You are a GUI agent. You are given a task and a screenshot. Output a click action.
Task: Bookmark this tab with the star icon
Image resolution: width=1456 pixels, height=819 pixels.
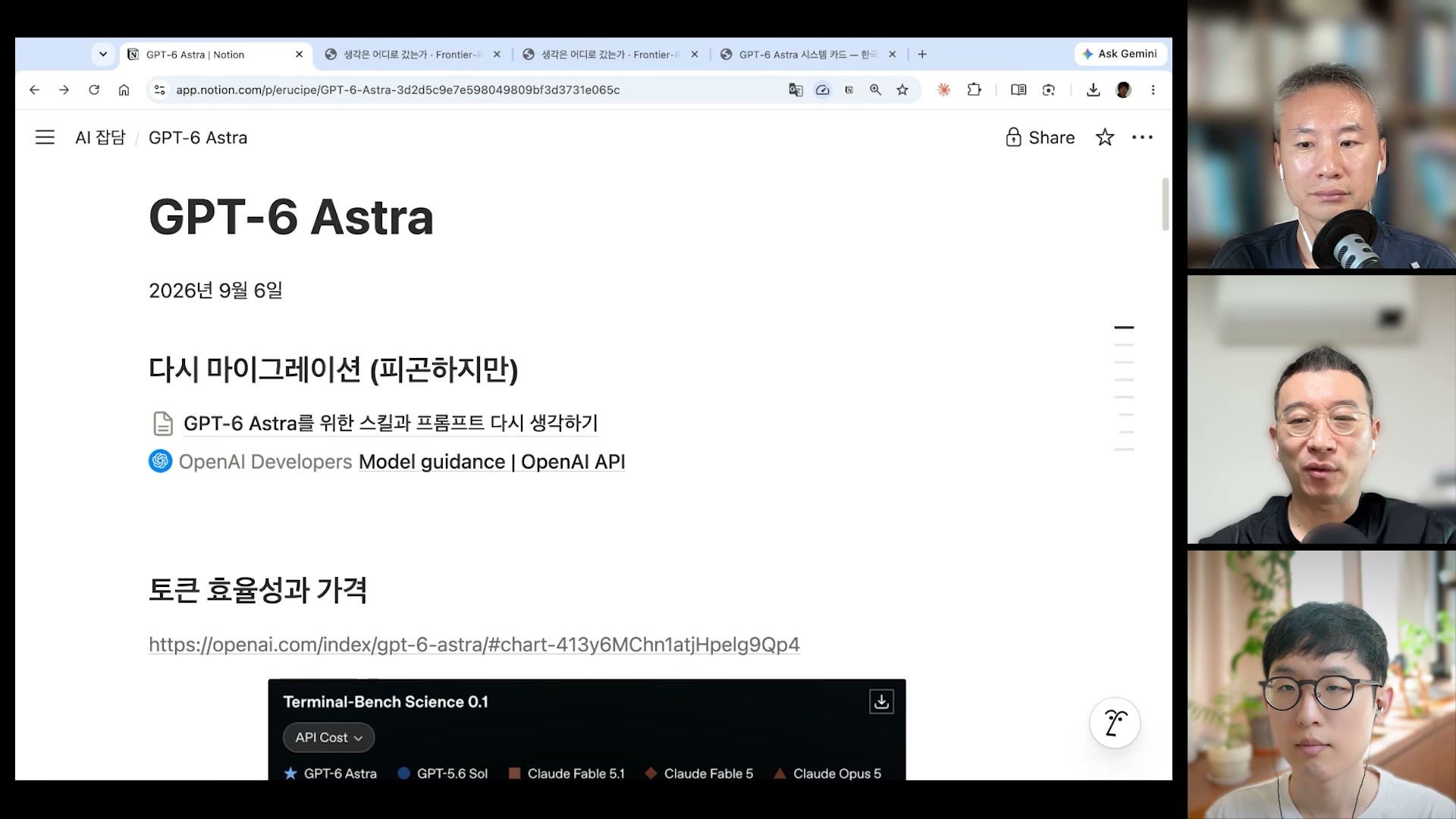point(902,89)
